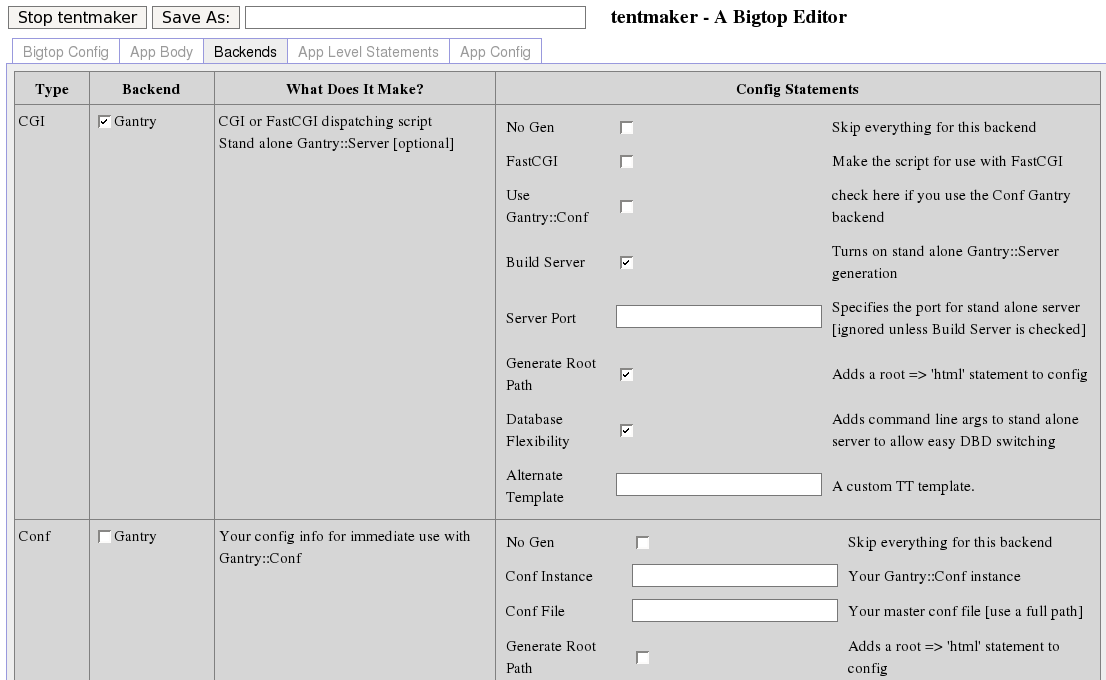Toggle the Build Server checkbox
The width and height of the screenshot is (1106, 680).
coord(626,262)
